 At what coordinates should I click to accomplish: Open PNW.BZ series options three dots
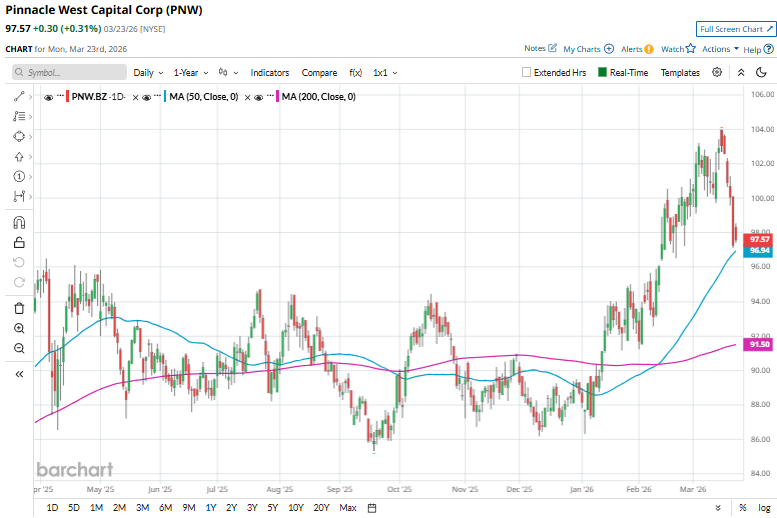click(x=60, y=95)
